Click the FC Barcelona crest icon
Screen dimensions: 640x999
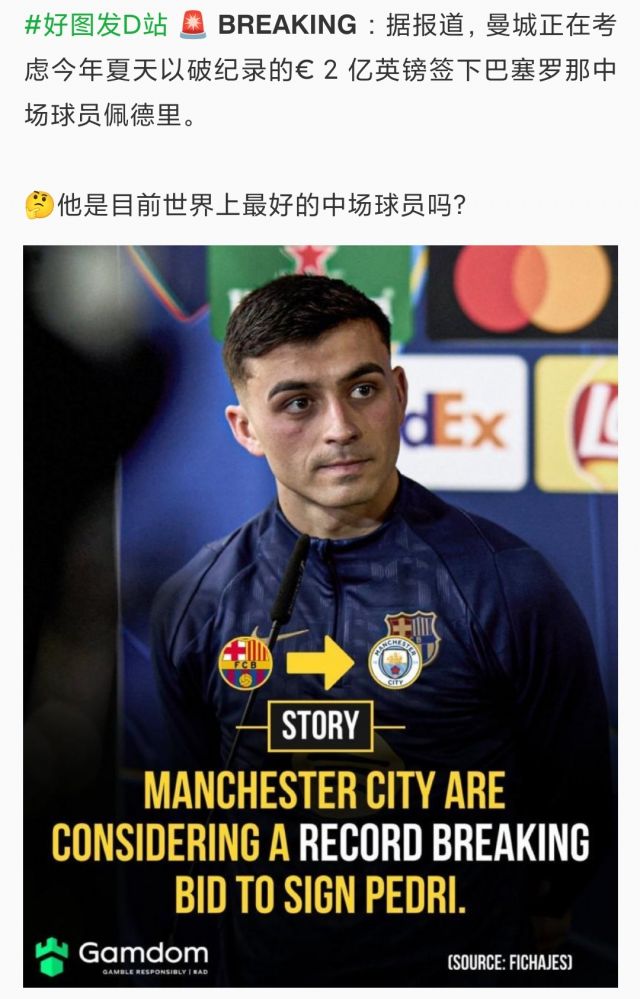(245, 663)
